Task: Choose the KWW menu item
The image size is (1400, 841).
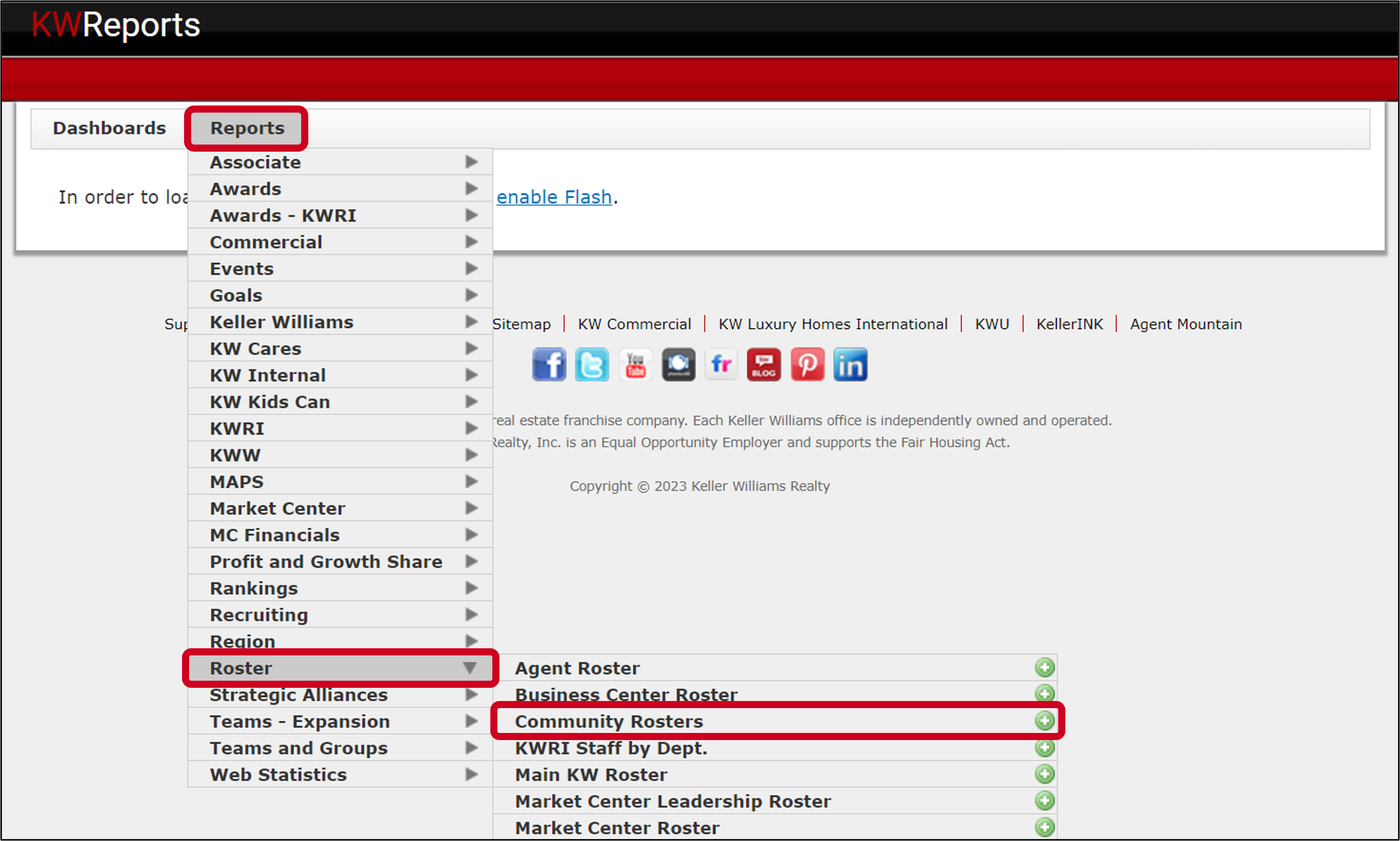Action: (x=340, y=455)
